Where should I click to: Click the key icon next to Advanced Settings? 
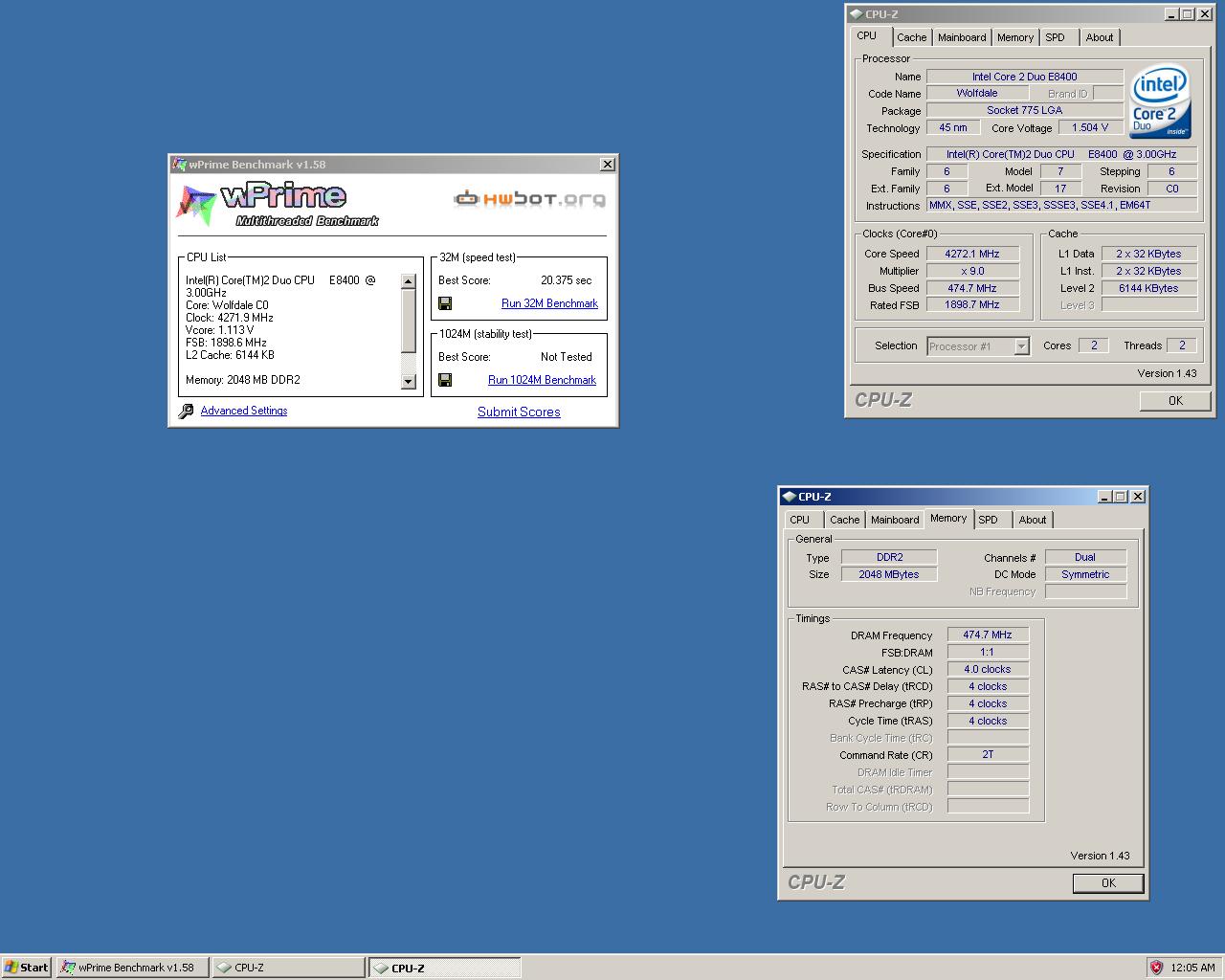pos(186,411)
